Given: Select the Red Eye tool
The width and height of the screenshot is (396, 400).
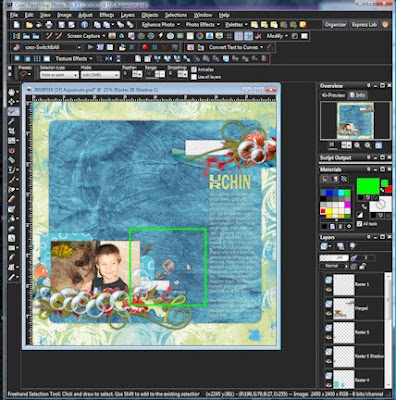Looking at the screenshot, I should [x=12, y=150].
